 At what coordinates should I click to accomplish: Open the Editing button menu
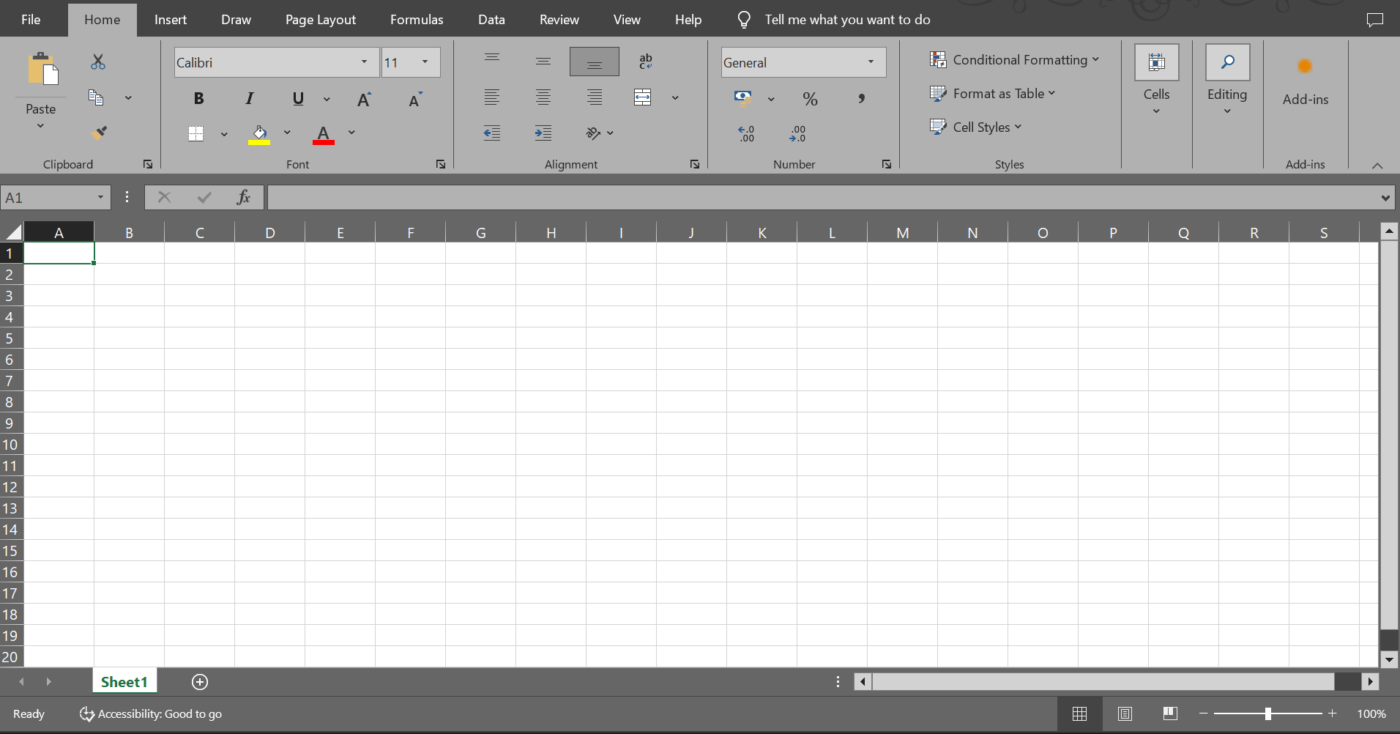(1227, 80)
